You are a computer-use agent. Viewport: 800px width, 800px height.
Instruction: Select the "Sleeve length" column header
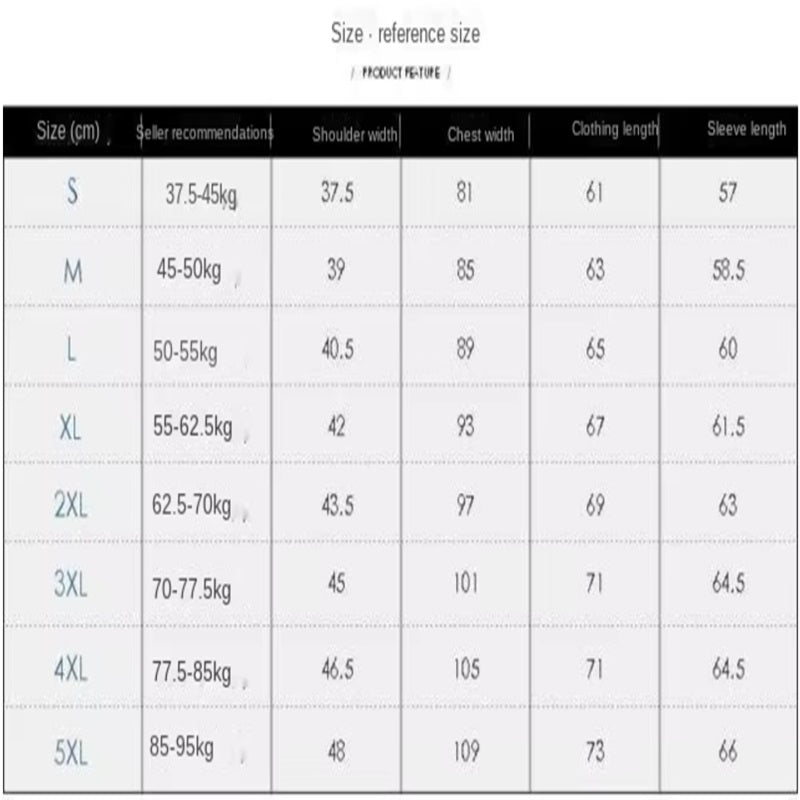(x=746, y=129)
